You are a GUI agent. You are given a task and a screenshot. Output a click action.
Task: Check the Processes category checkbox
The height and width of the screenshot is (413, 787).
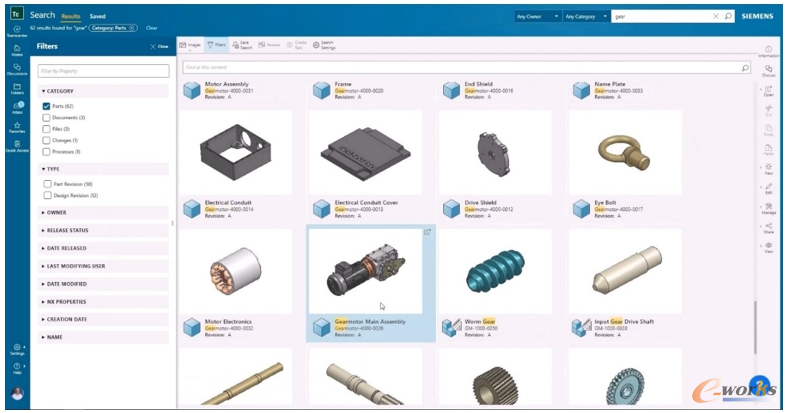click(46, 152)
